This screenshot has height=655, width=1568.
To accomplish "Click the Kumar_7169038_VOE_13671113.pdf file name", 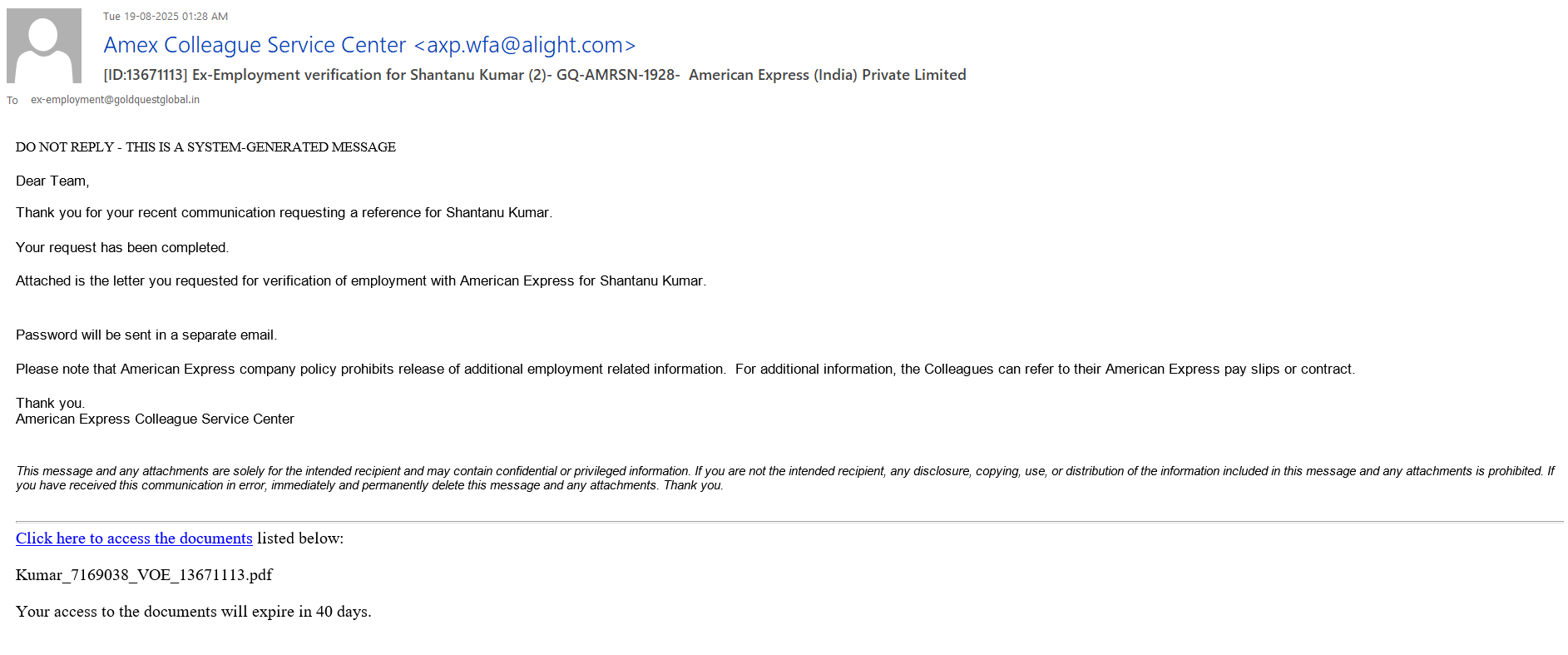I will coord(144,575).
